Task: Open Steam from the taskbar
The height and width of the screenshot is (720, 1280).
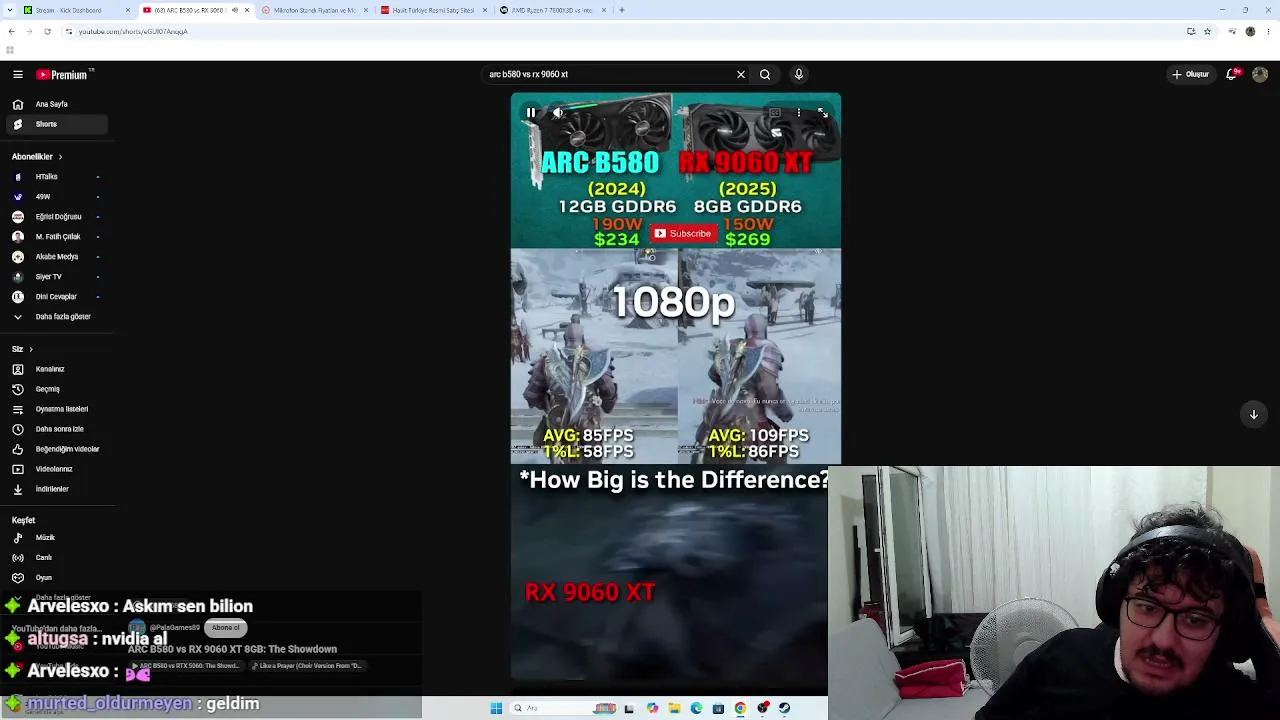Action: (x=784, y=709)
